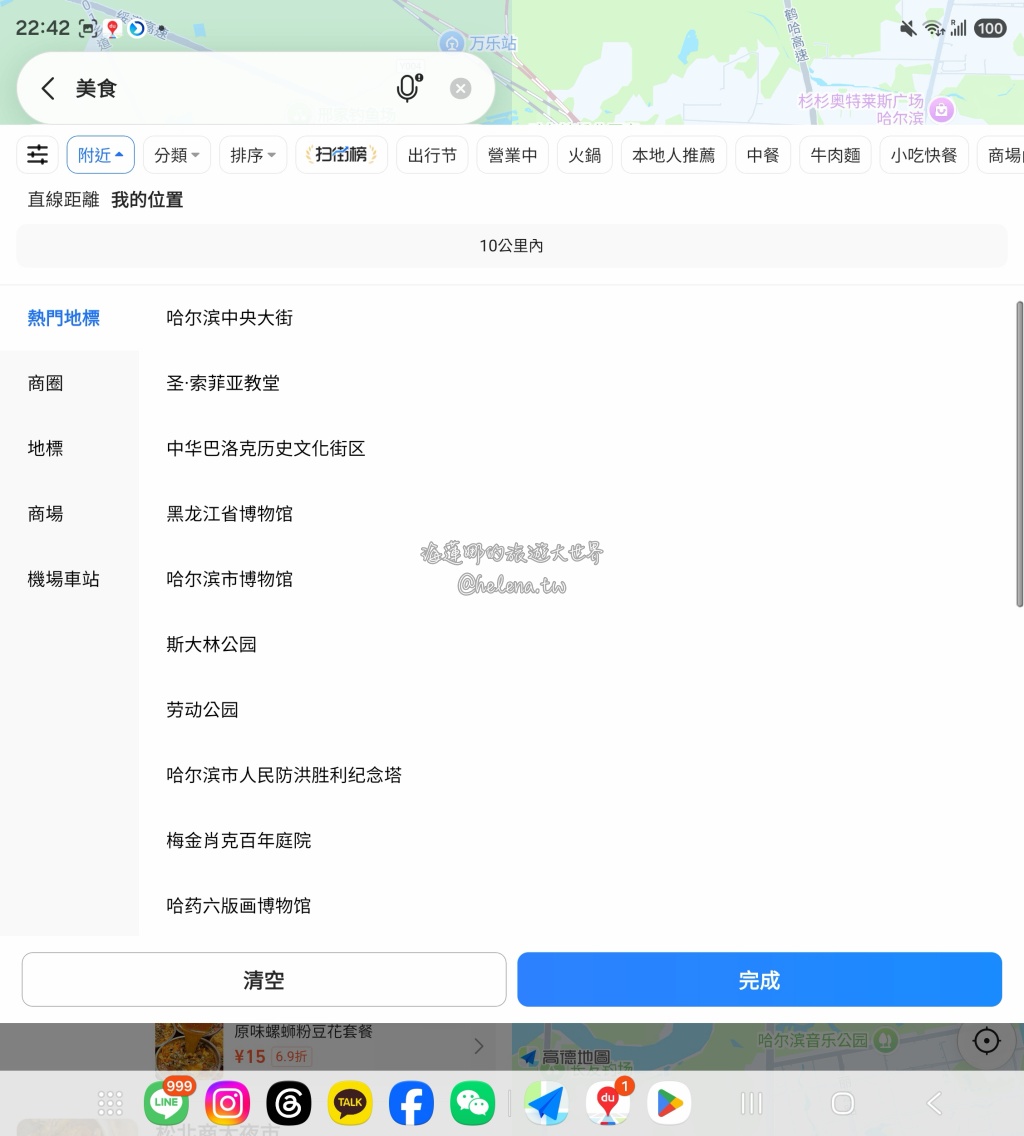Tap the back arrow in search bar

click(x=48, y=88)
